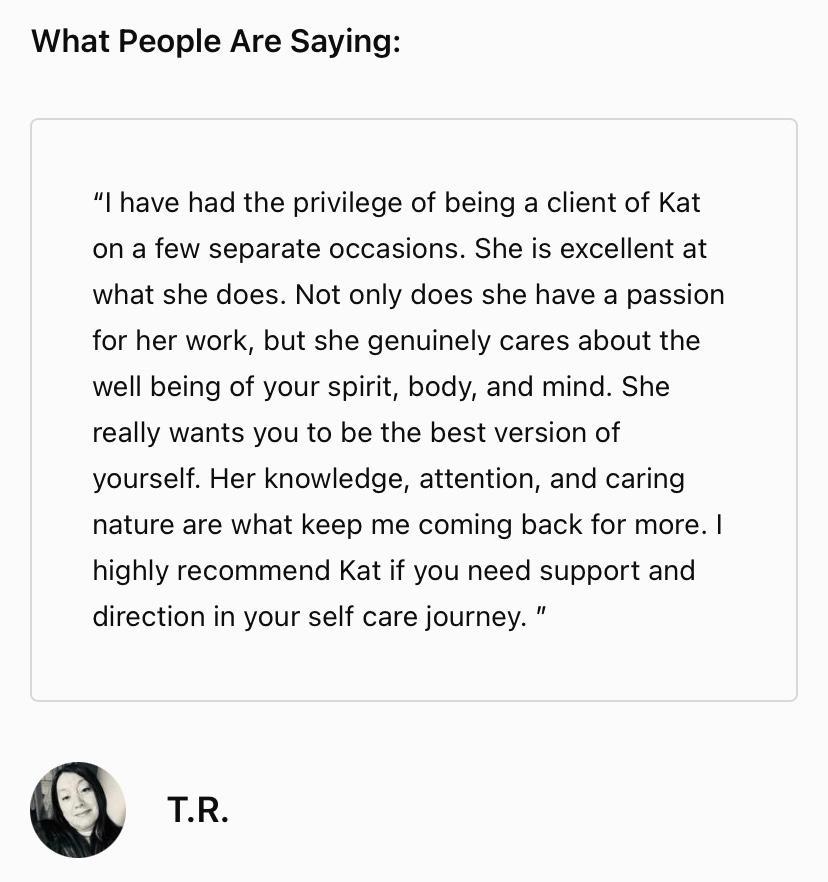Image resolution: width=828 pixels, height=882 pixels.
Task: Click the reviewer's circular avatar photo
Action: click(78, 809)
